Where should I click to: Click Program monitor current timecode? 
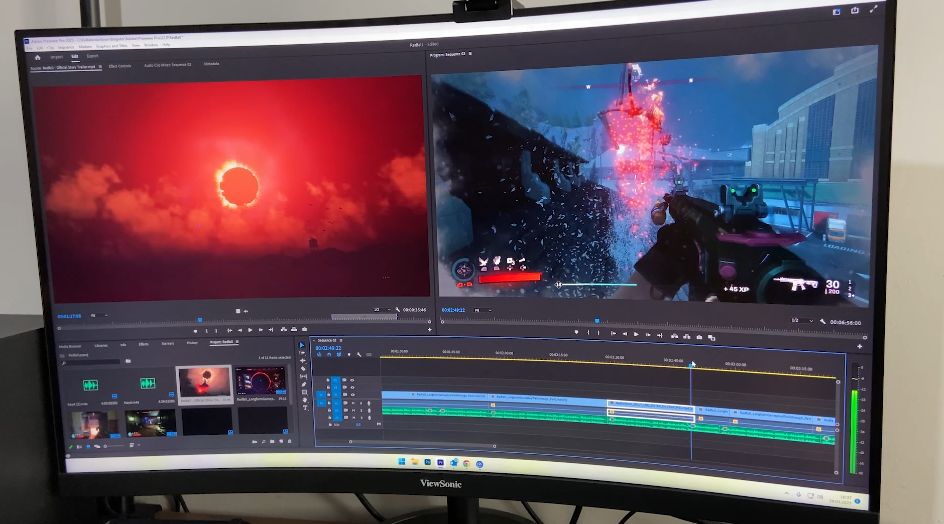[x=453, y=310]
